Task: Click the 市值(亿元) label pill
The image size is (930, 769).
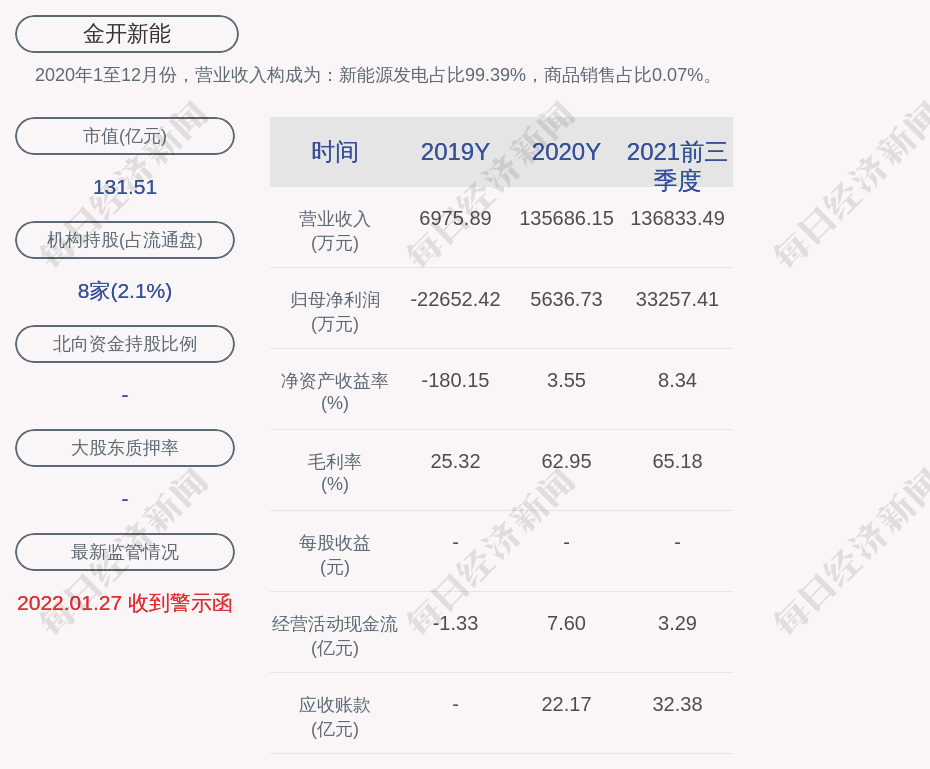Action: pos(125,136)
